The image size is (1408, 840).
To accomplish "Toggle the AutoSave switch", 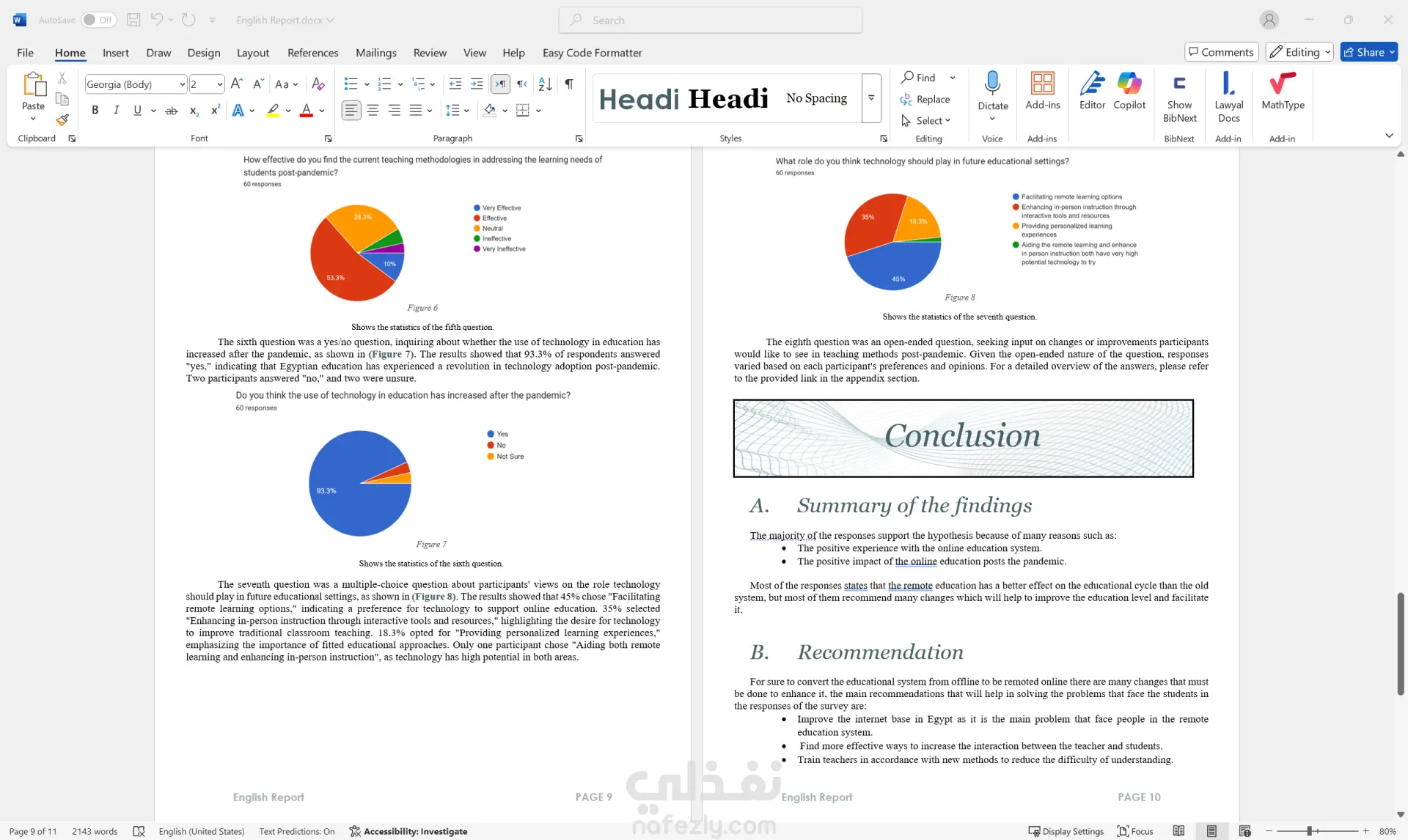I will pyautogui.click(x=98, y=20).
